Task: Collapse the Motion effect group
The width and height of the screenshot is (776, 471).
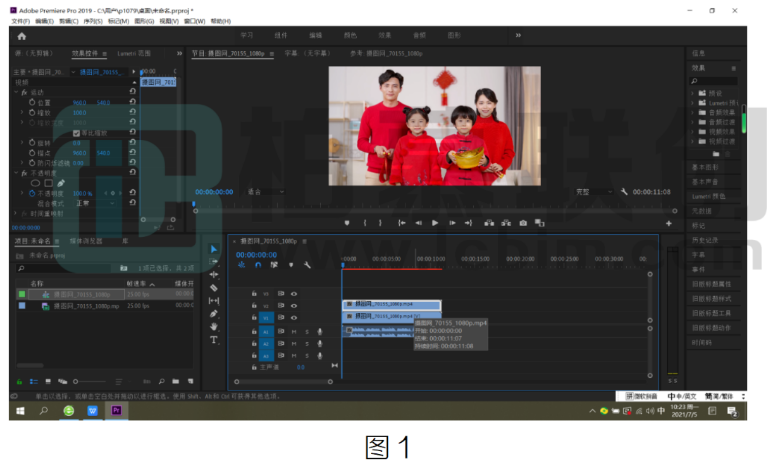Action: (x=16, y=92)
